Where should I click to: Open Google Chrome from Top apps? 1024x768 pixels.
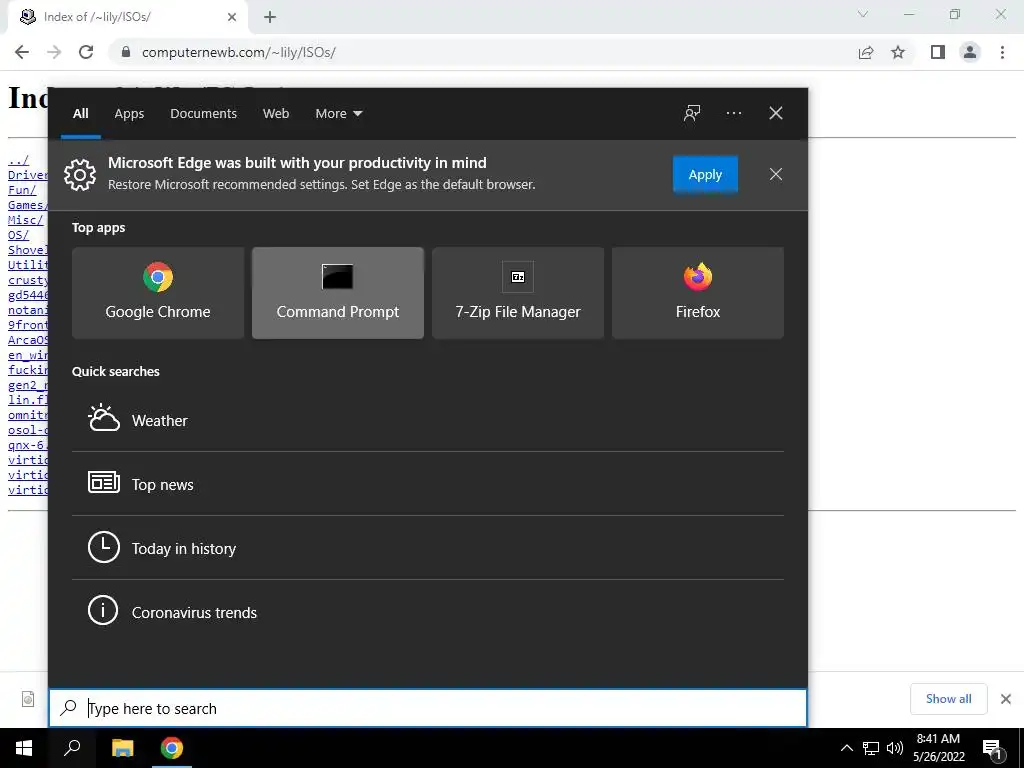pyautogui.click(x=158, y=293)
